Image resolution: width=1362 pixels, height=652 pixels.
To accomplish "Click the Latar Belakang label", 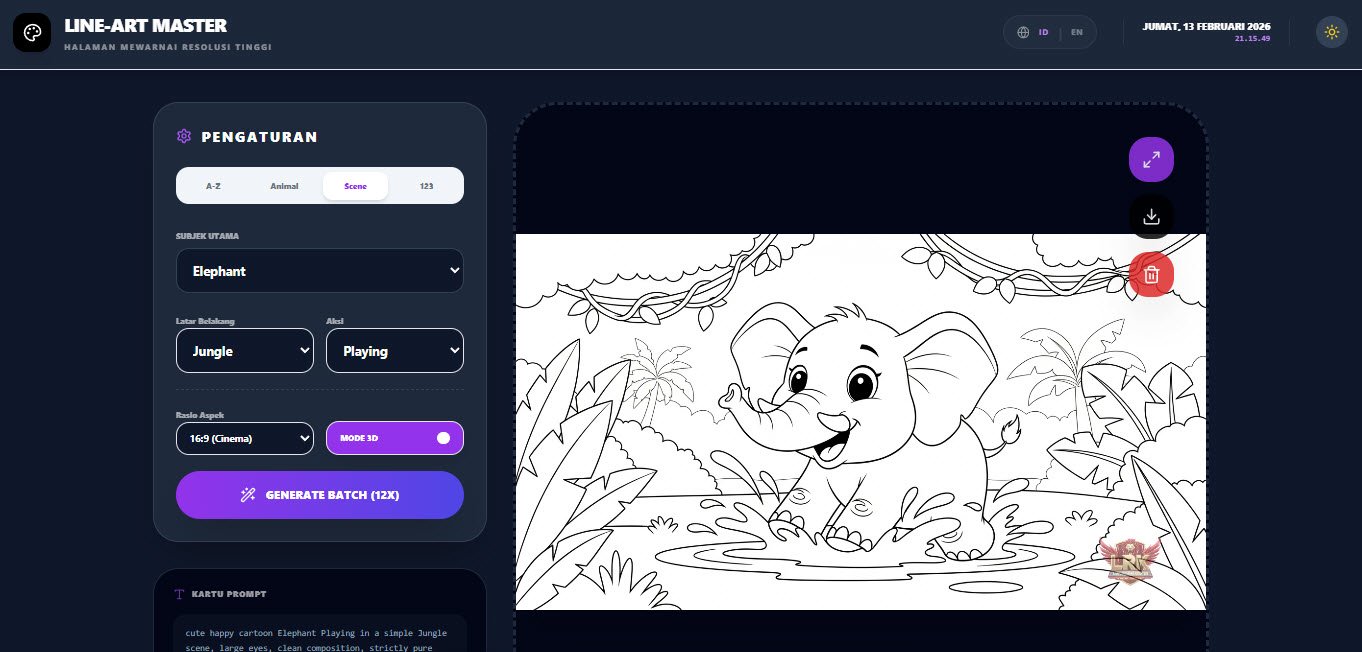I will (205, 321).
